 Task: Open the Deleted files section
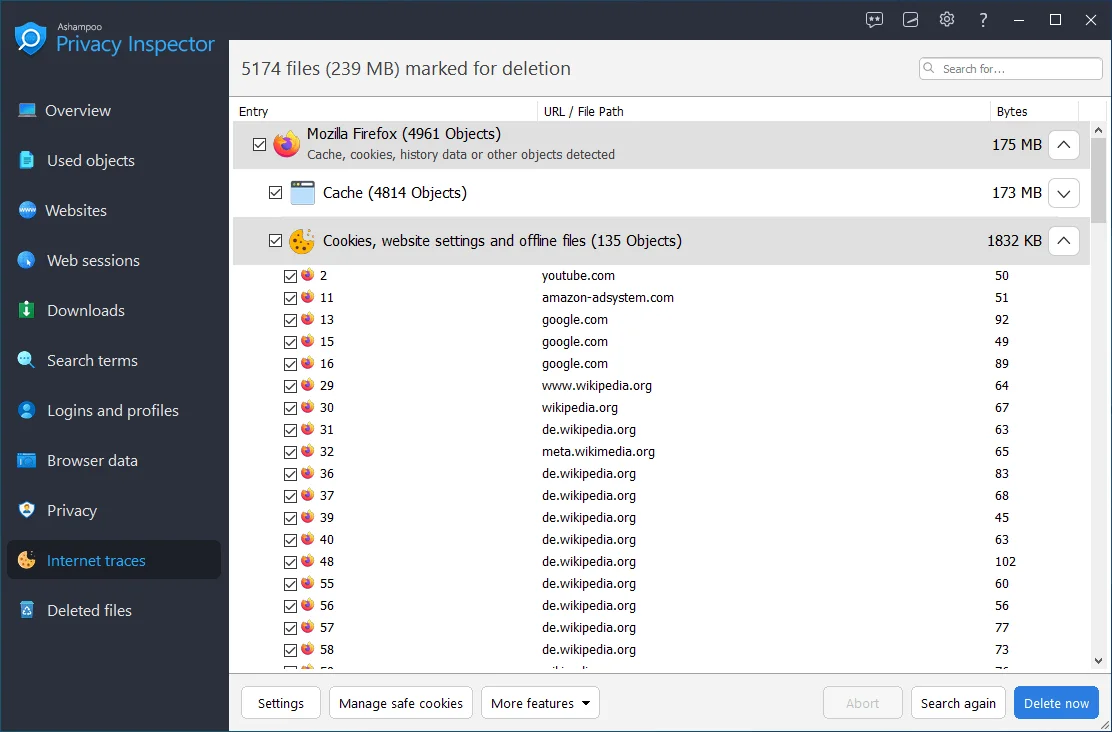click(x=29, y=610)
